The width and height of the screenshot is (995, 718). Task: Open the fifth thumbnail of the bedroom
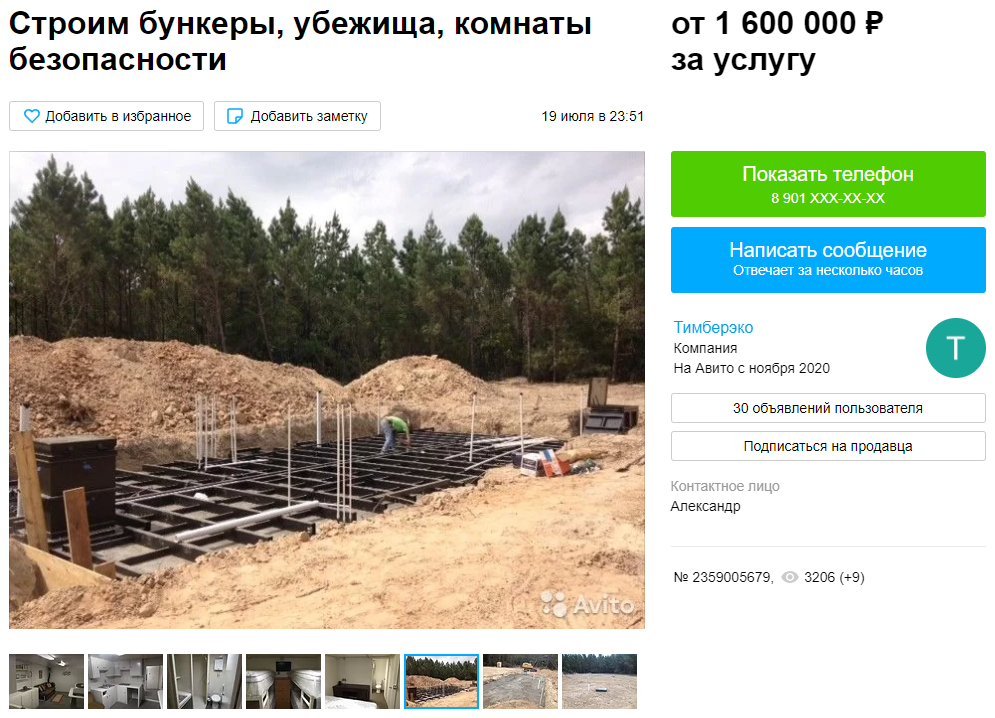coord(362,681)
